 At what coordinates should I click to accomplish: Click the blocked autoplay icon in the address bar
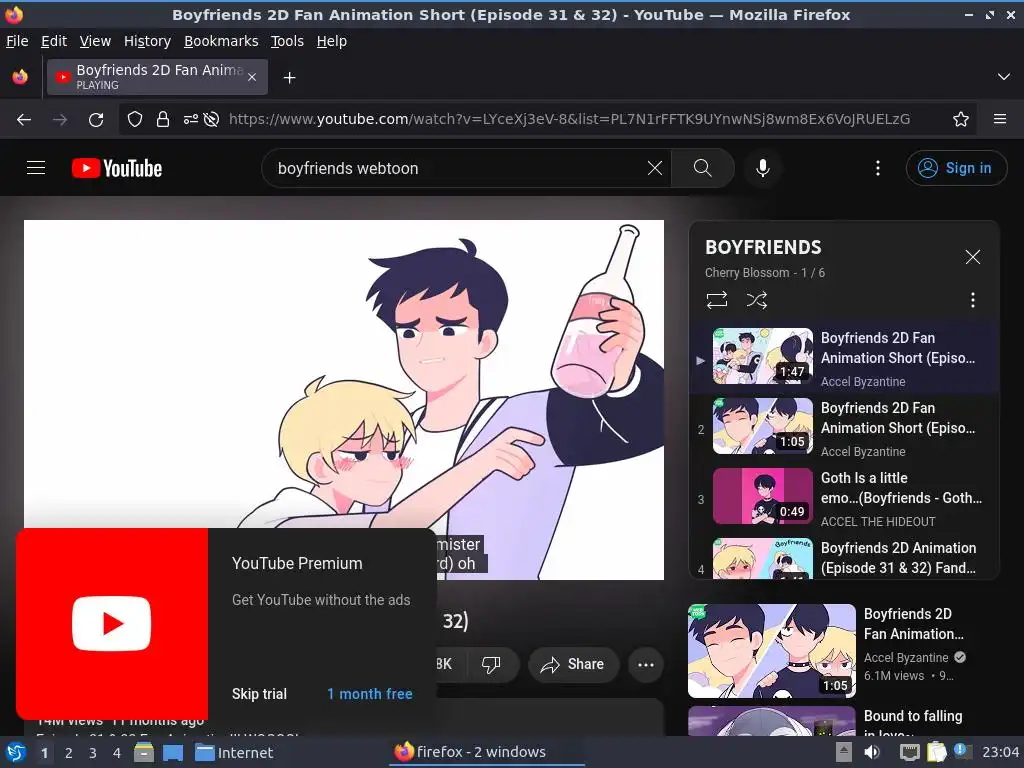[211, 120]
